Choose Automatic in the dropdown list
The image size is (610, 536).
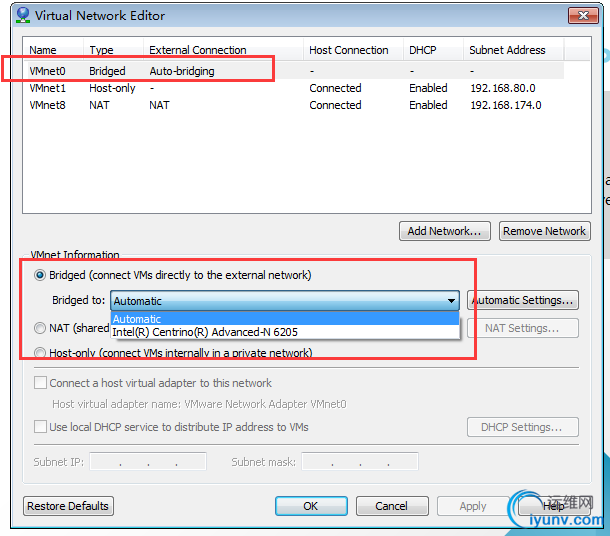(x=285, y=319)
